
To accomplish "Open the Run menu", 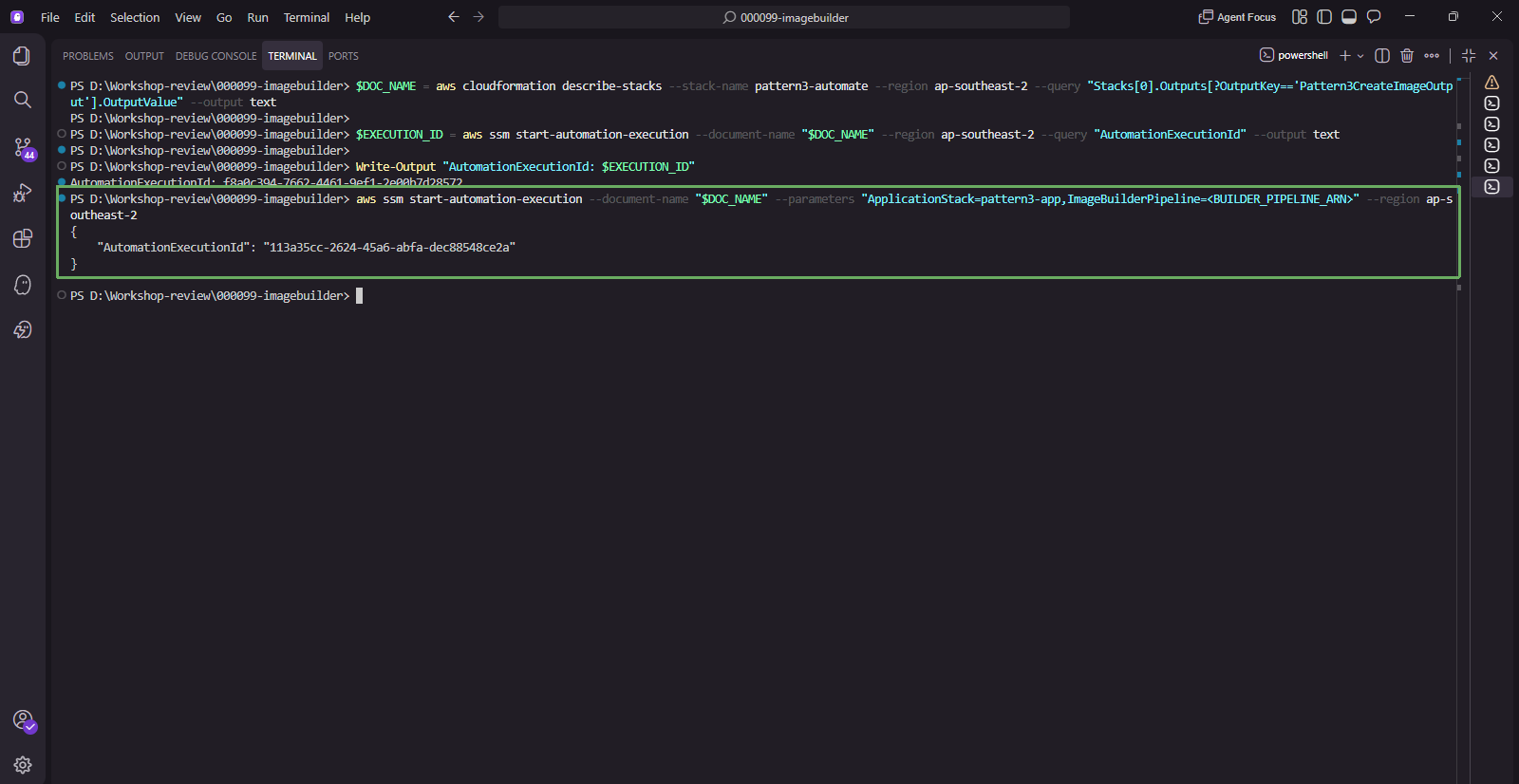I will point(257,17).
